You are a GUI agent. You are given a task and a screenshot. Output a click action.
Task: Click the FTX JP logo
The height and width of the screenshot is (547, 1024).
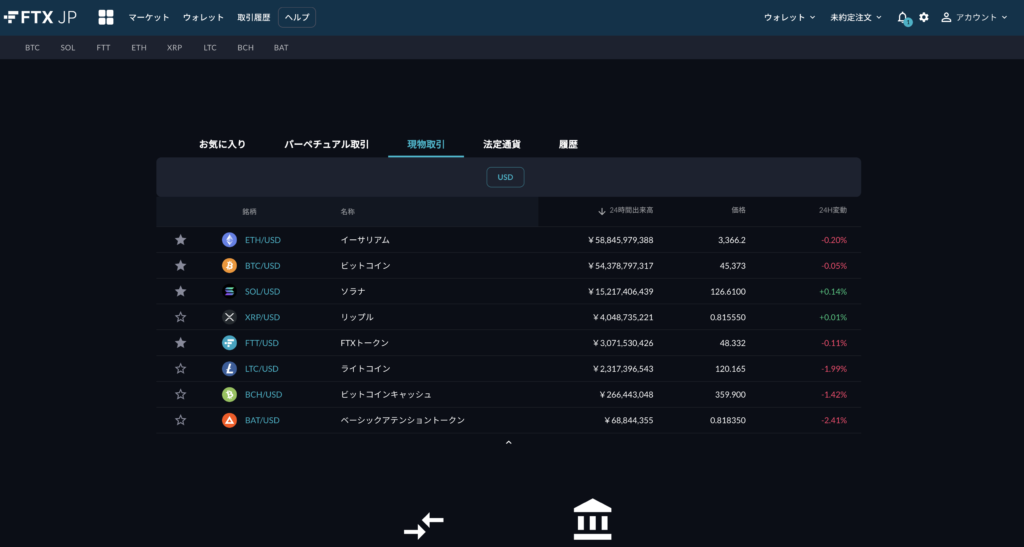point(40,18)
